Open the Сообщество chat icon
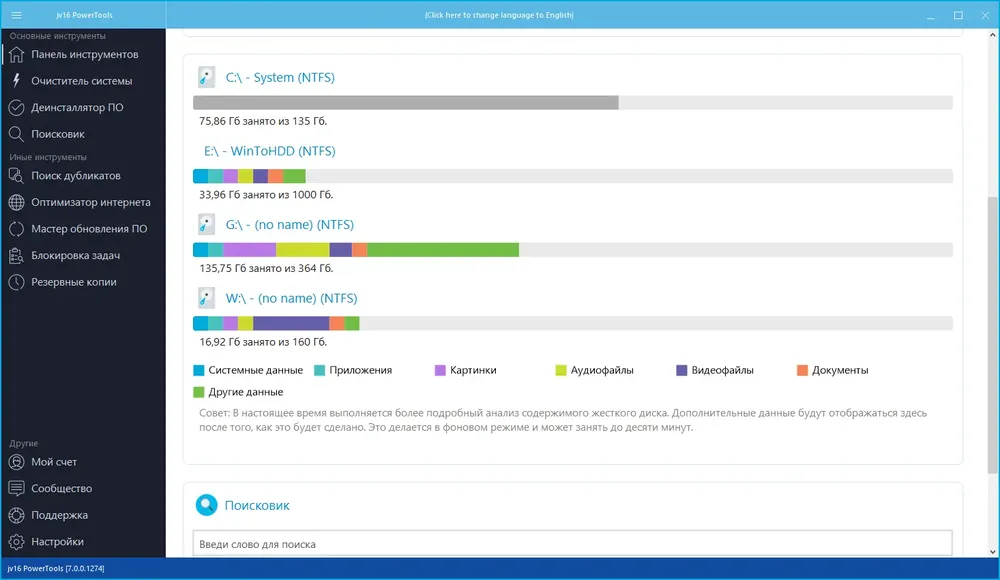 (17, 489)
